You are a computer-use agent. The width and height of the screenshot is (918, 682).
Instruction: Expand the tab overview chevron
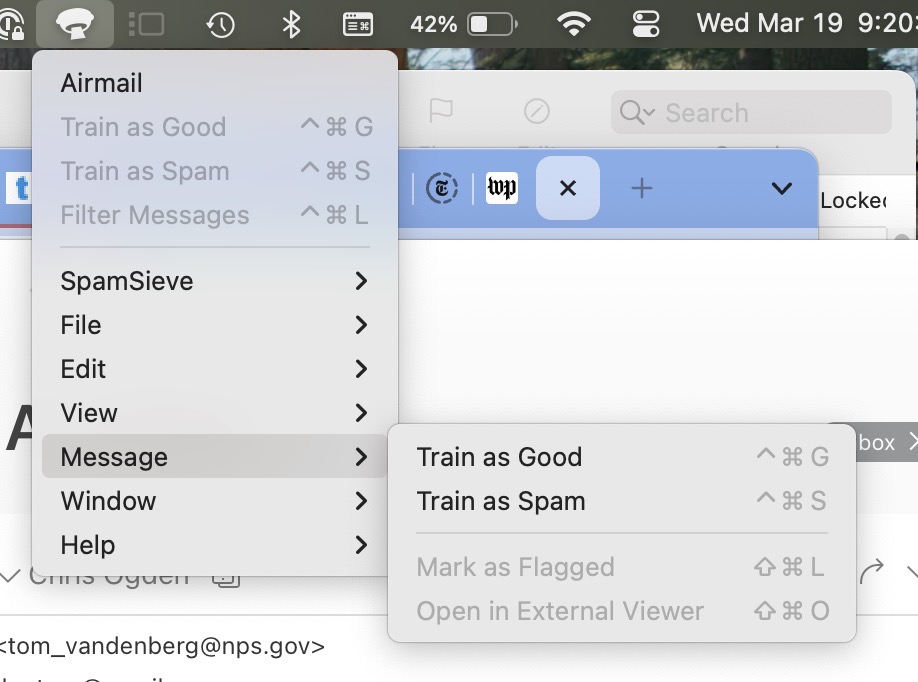[x=782, y=189]
